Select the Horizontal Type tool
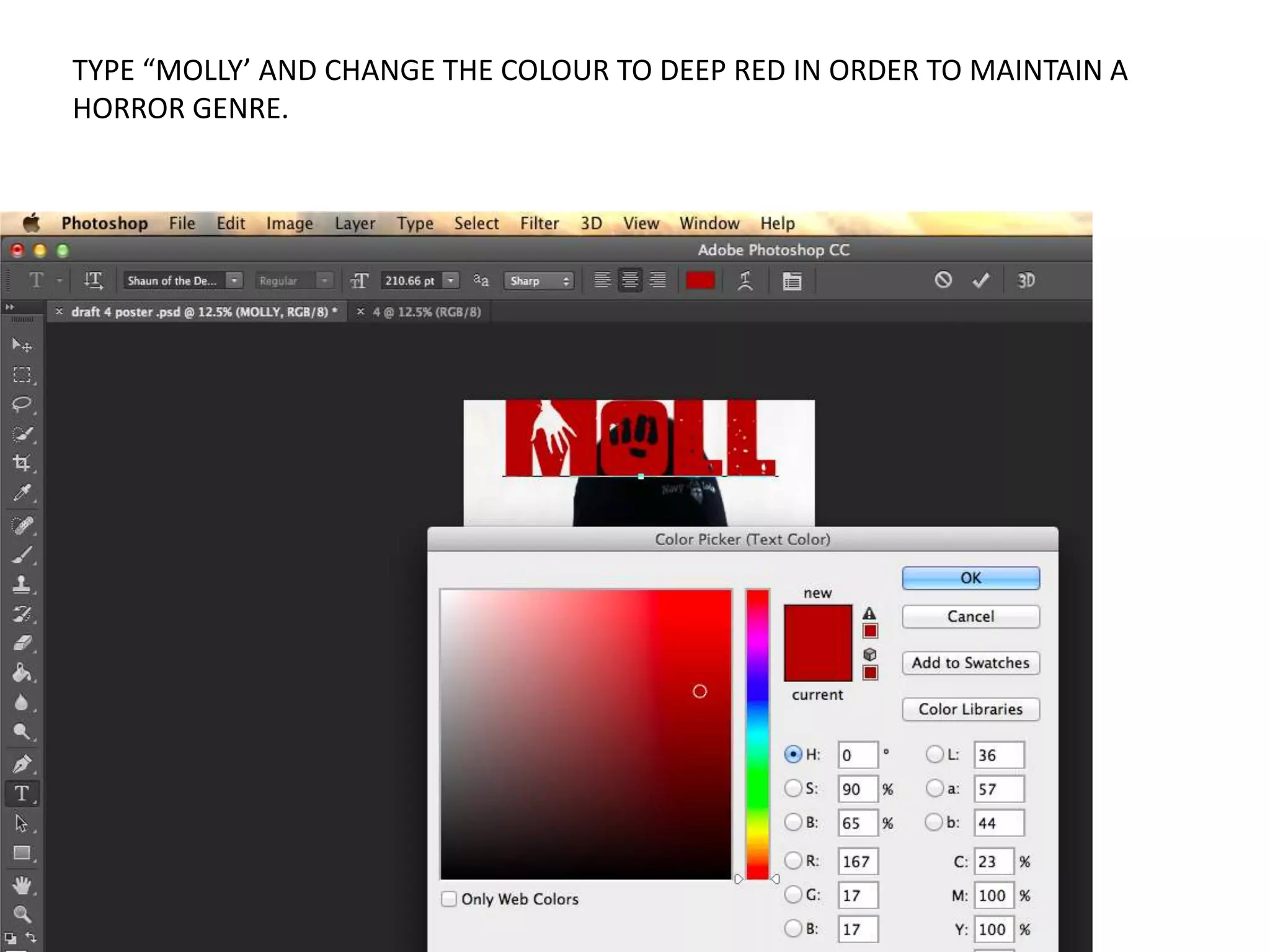The height and width of the screenshot is (952, 1270). pyautogui.click(x=22, y=793)
